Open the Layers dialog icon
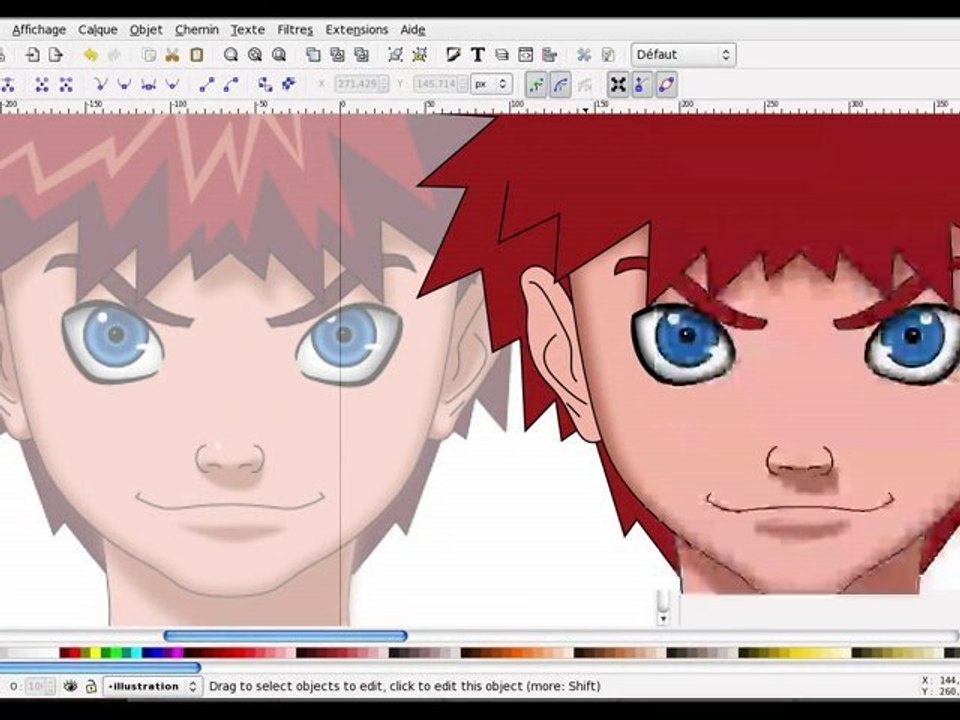This screenshot has width=960, height=720. pos(501,55)
